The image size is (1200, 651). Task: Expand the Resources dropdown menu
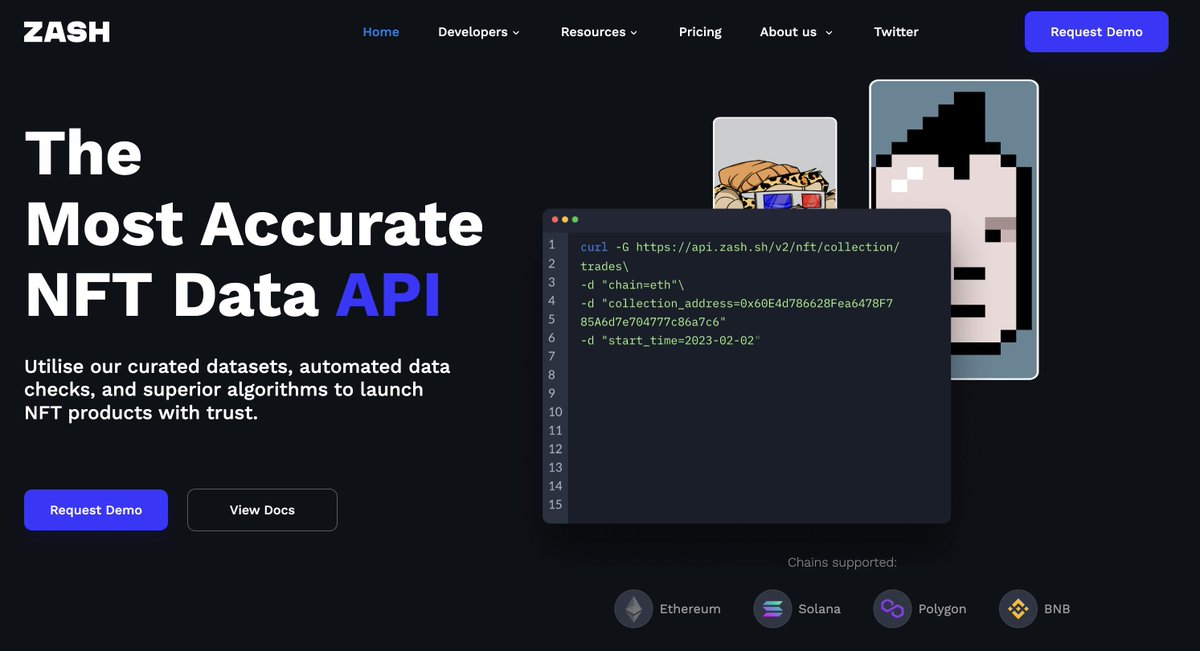click(599, 32)
